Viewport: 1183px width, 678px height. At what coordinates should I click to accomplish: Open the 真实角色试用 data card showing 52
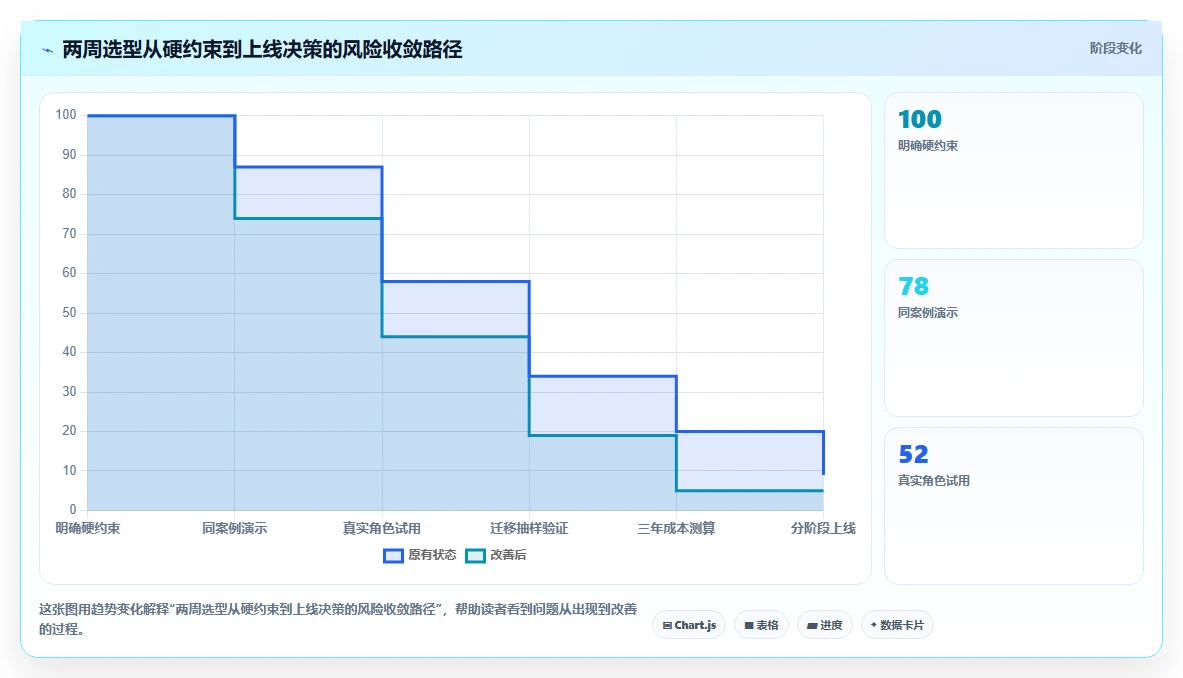[1013, 506]
